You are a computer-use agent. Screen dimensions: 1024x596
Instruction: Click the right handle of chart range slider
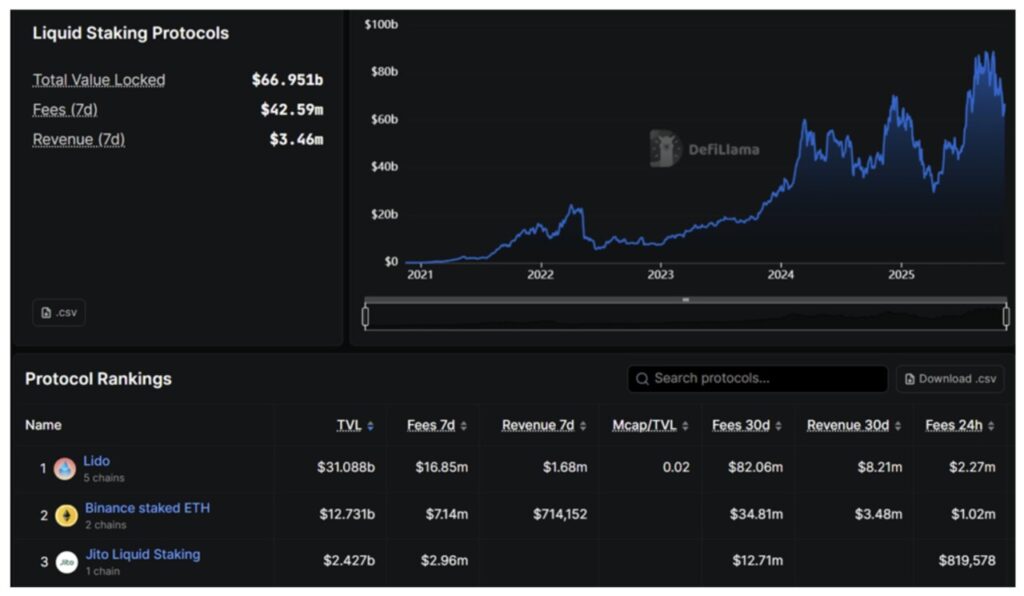click(1006, 317)
